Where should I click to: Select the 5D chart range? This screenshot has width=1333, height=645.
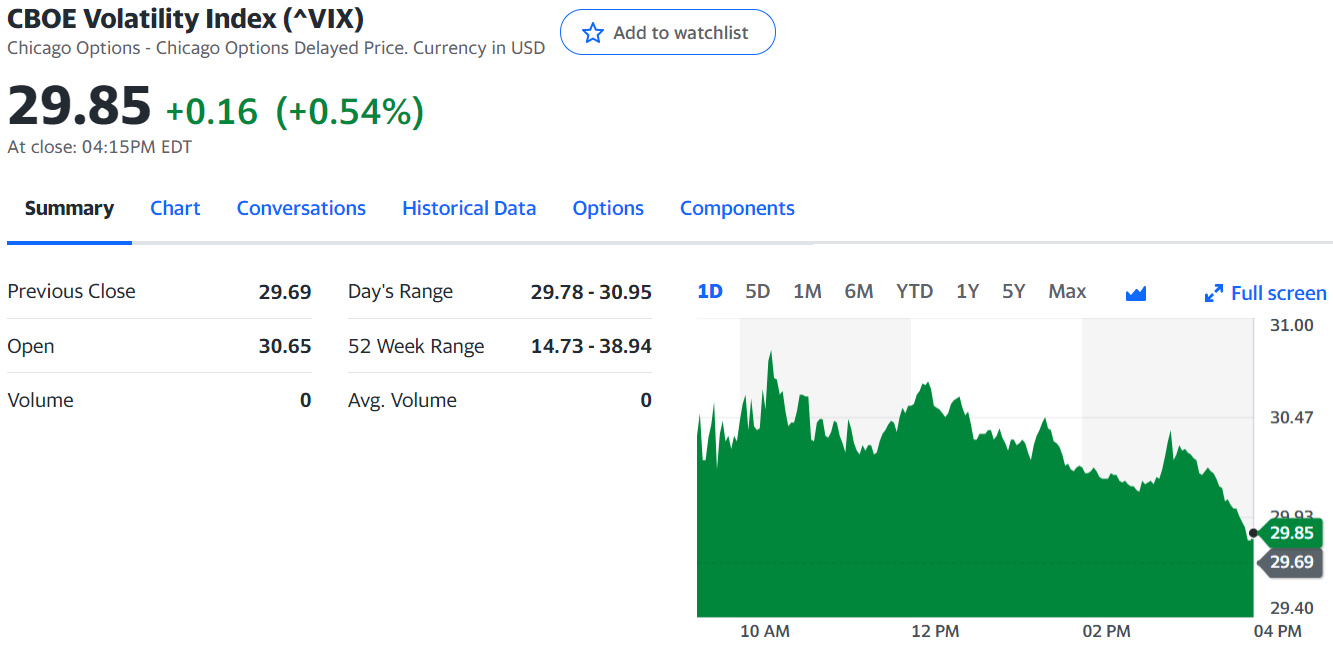tap(758, 292)
